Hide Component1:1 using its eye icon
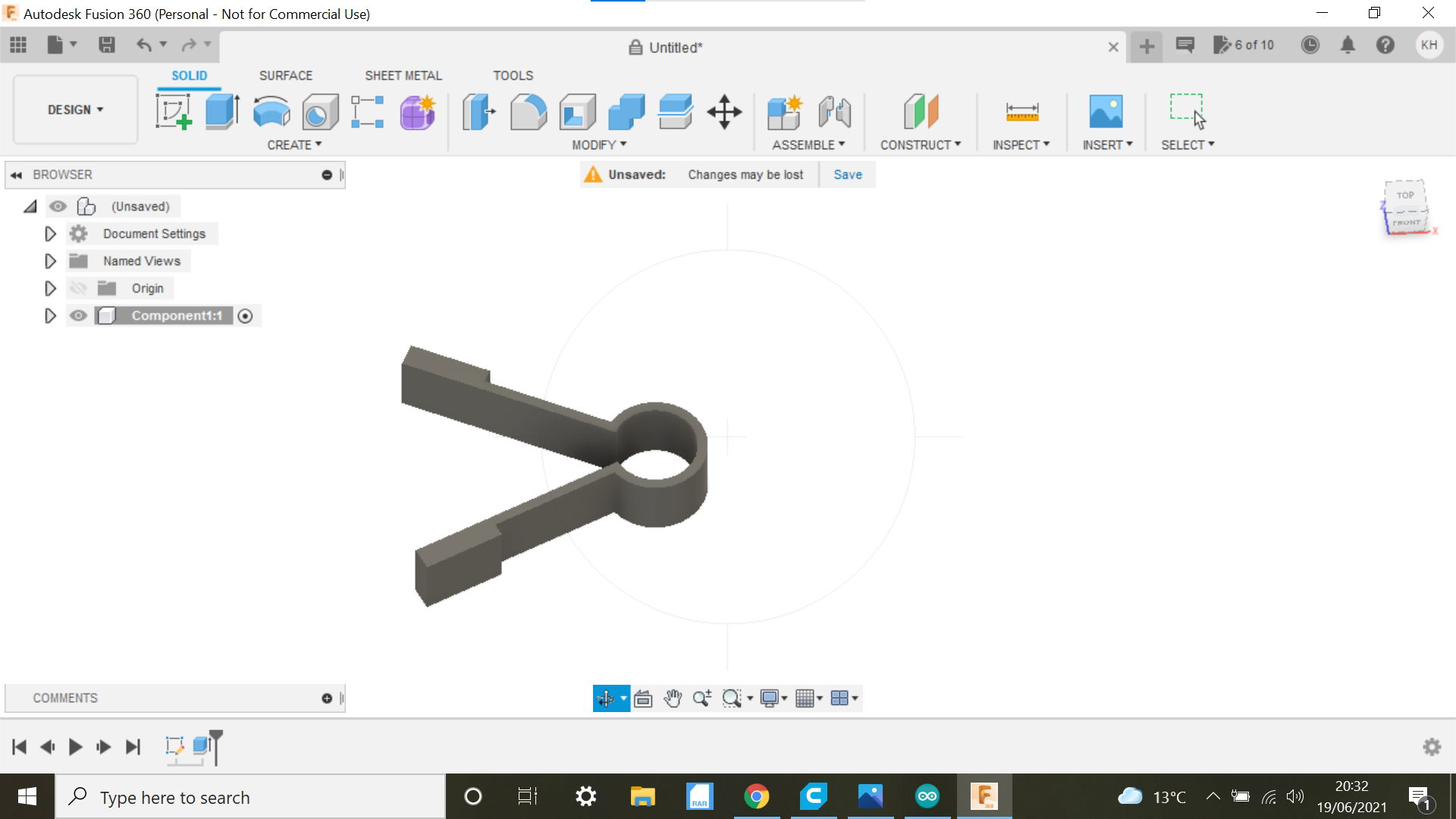This screenshot has height=819, width=1456. pyautogui.click(x=78, y=315)
